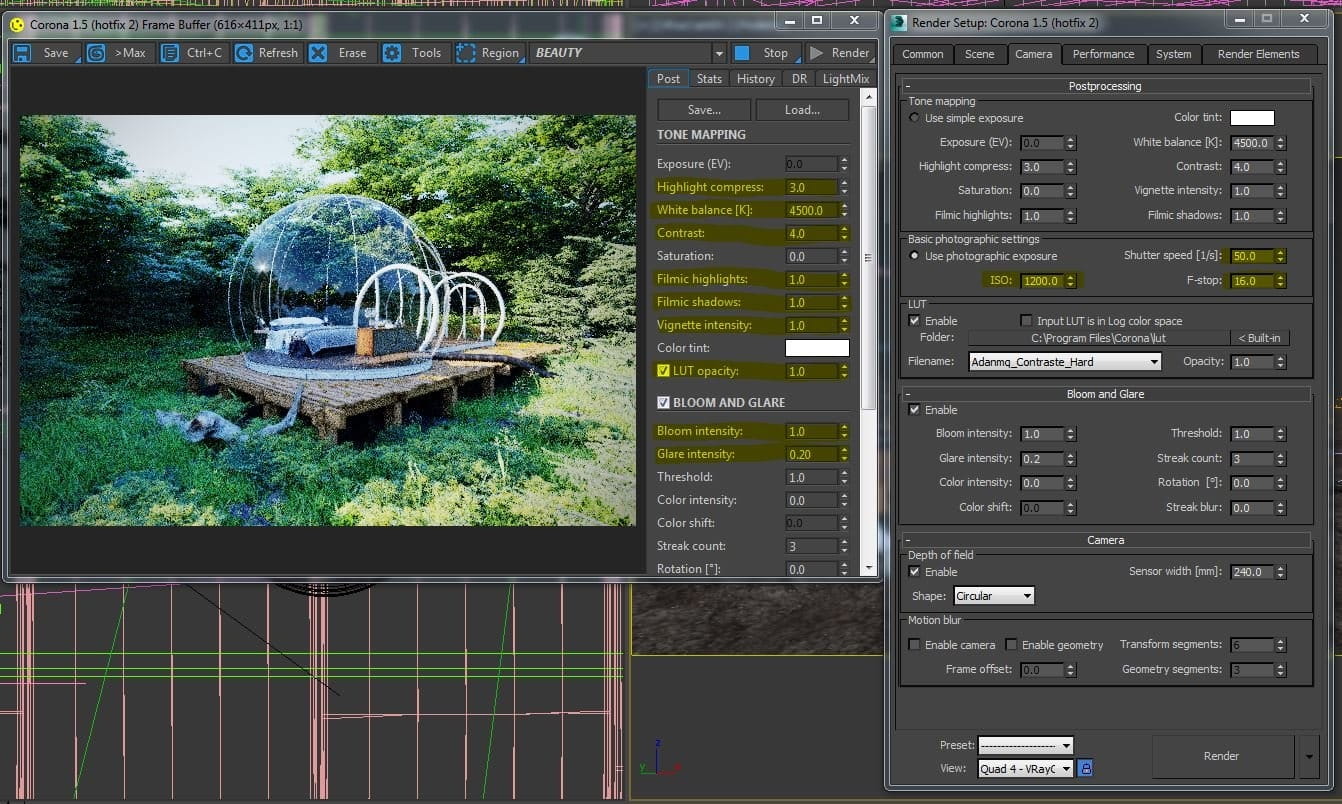Click the >Max send-to-Max icon

(x=97, y=53)
